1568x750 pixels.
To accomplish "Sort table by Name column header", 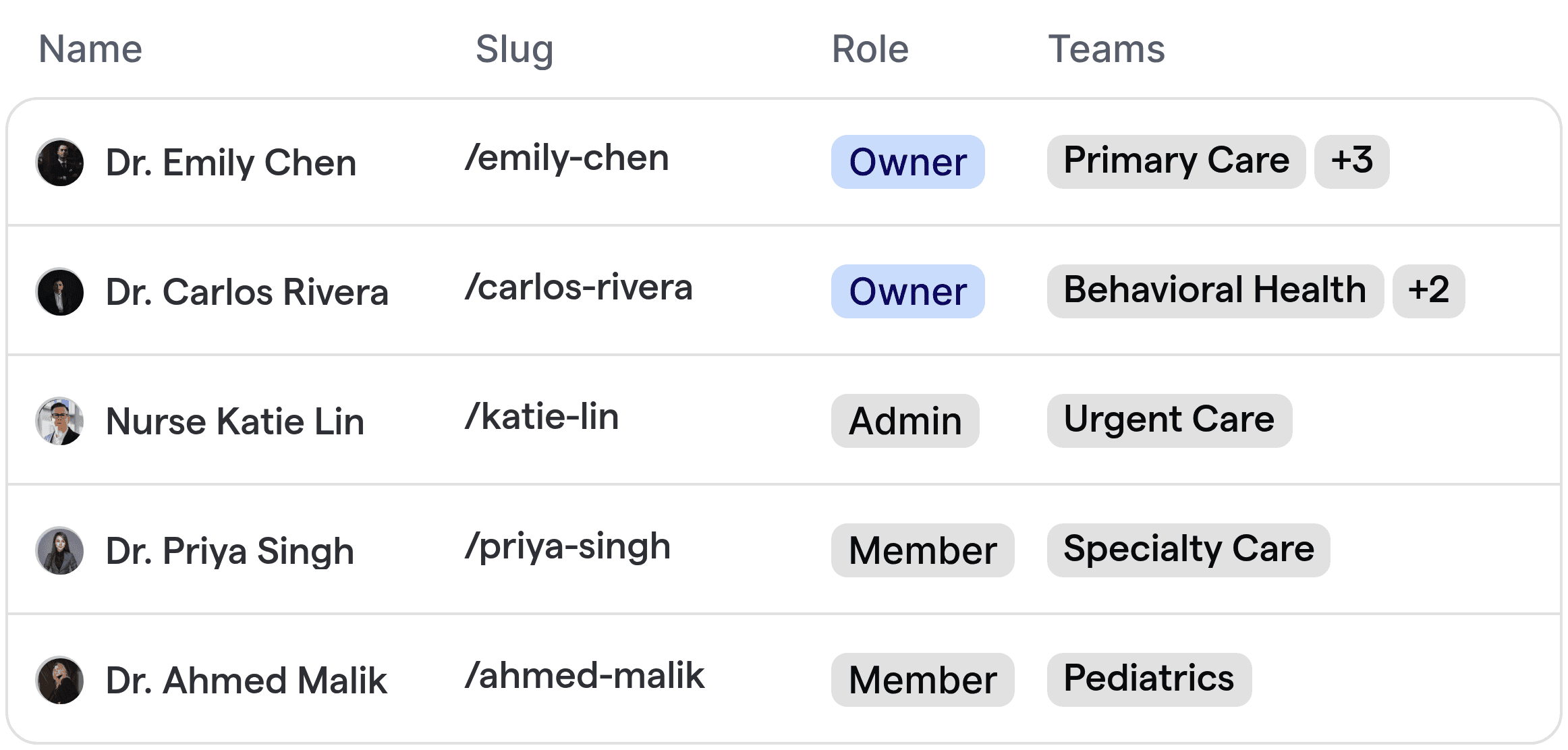I will click(90, 49).
